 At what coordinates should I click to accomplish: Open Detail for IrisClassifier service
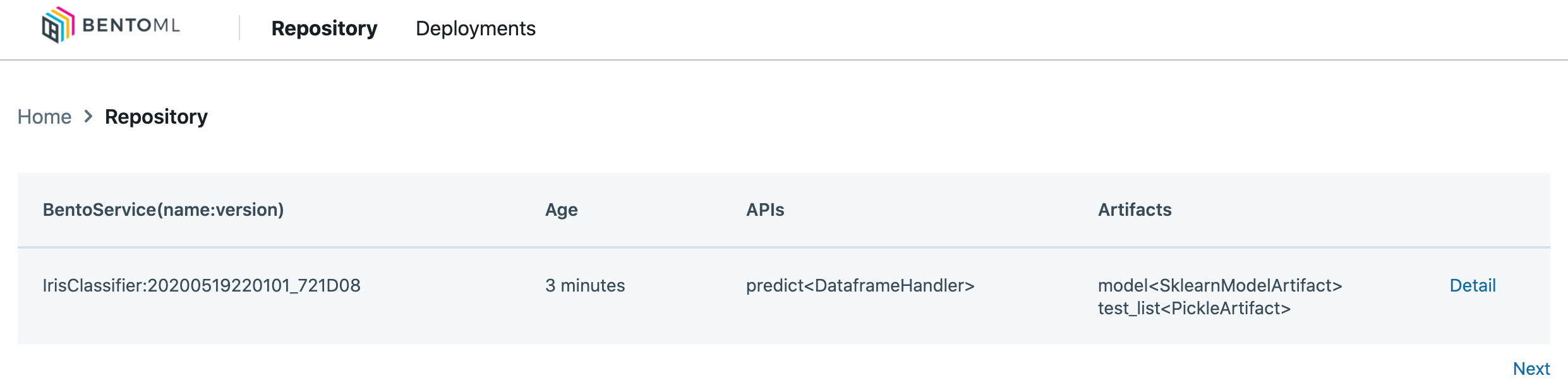click(1473, 285)
